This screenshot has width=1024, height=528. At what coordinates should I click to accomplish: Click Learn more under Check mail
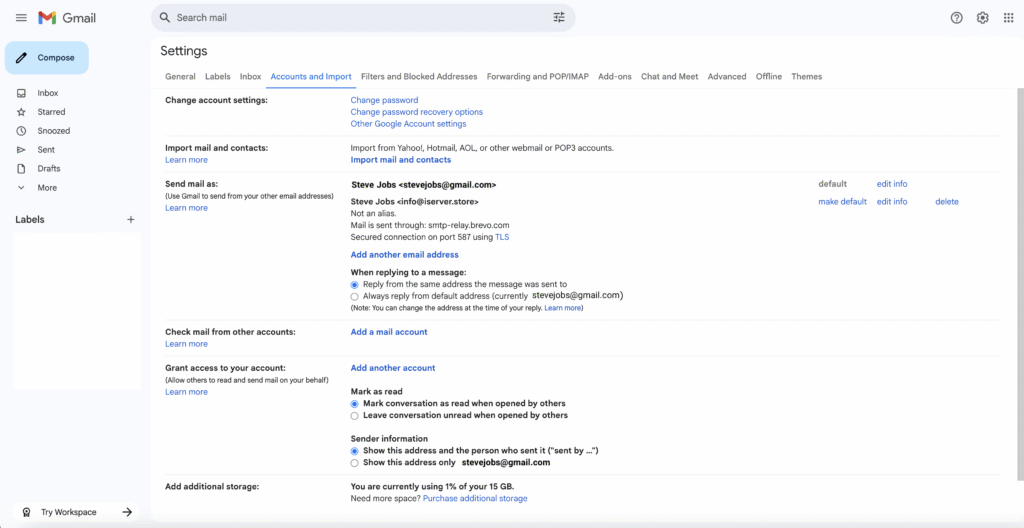click(186, 344)
